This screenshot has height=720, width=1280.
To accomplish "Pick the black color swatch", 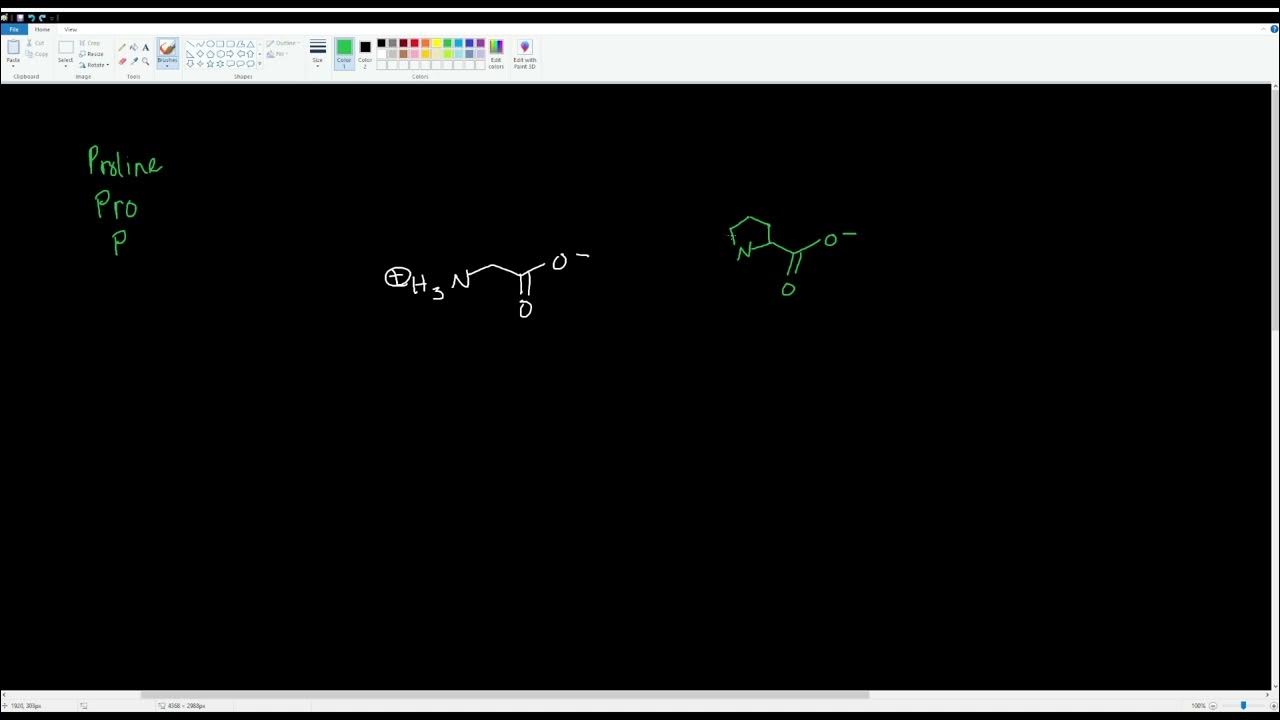I will (381, 43).
